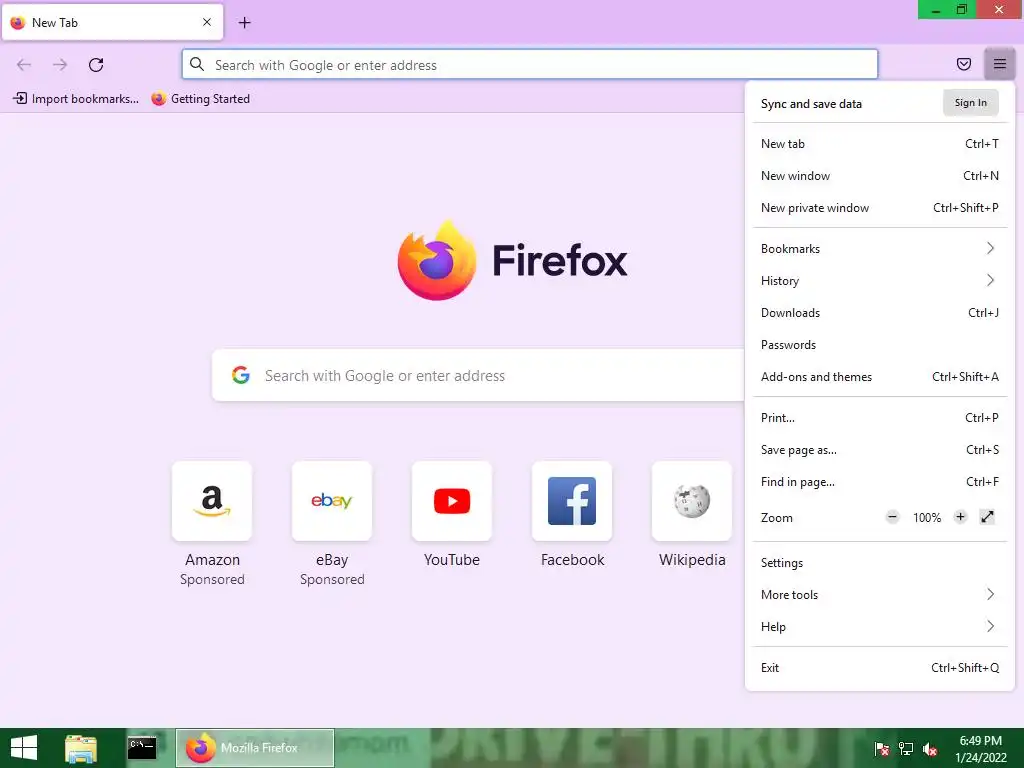The width and height of the screenshot is (1024, 768).
Task: Select Print... menu item
Action: tap(880, 418)
